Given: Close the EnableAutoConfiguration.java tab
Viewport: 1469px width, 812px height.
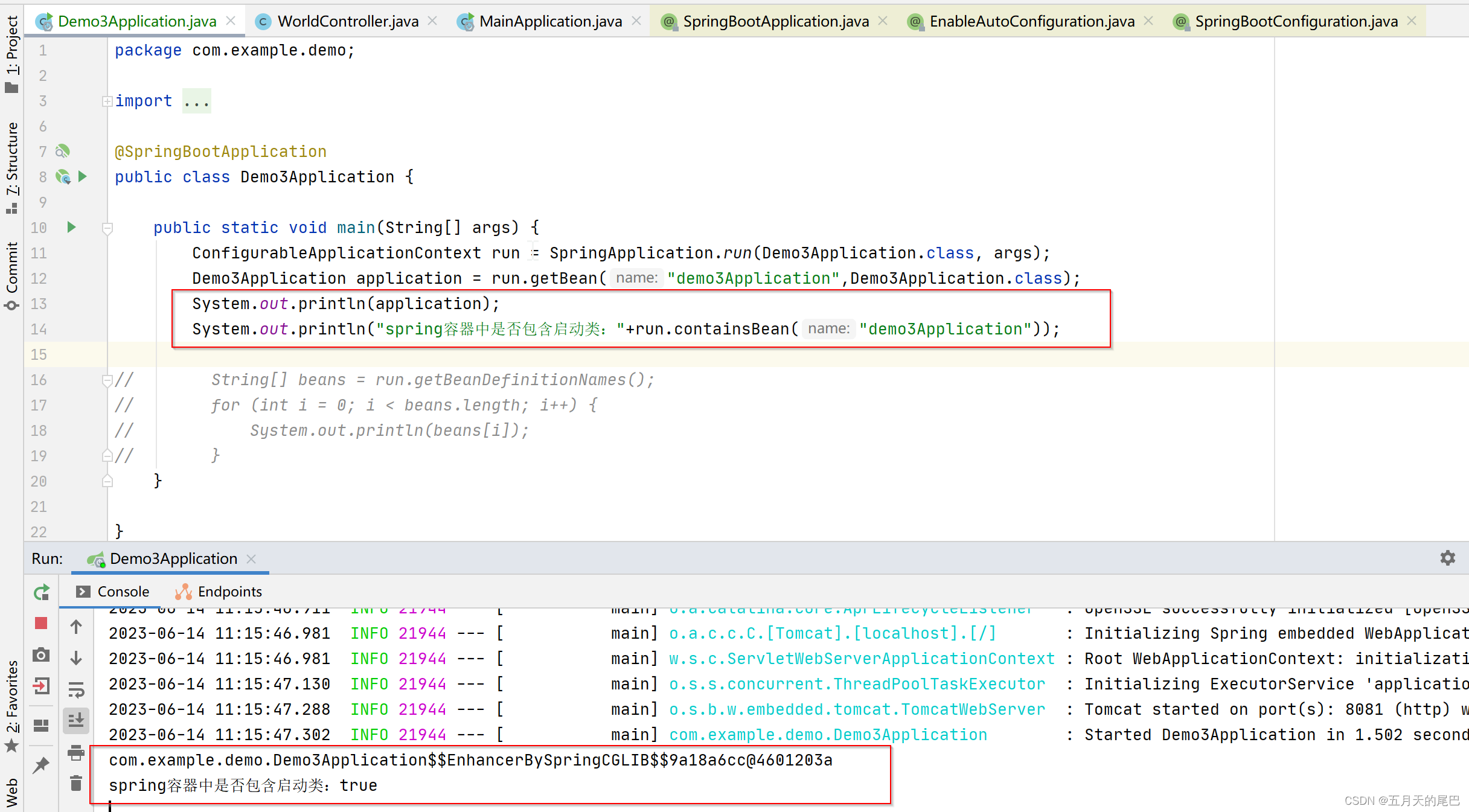Looking at the screenshot, I should 1148,21.
